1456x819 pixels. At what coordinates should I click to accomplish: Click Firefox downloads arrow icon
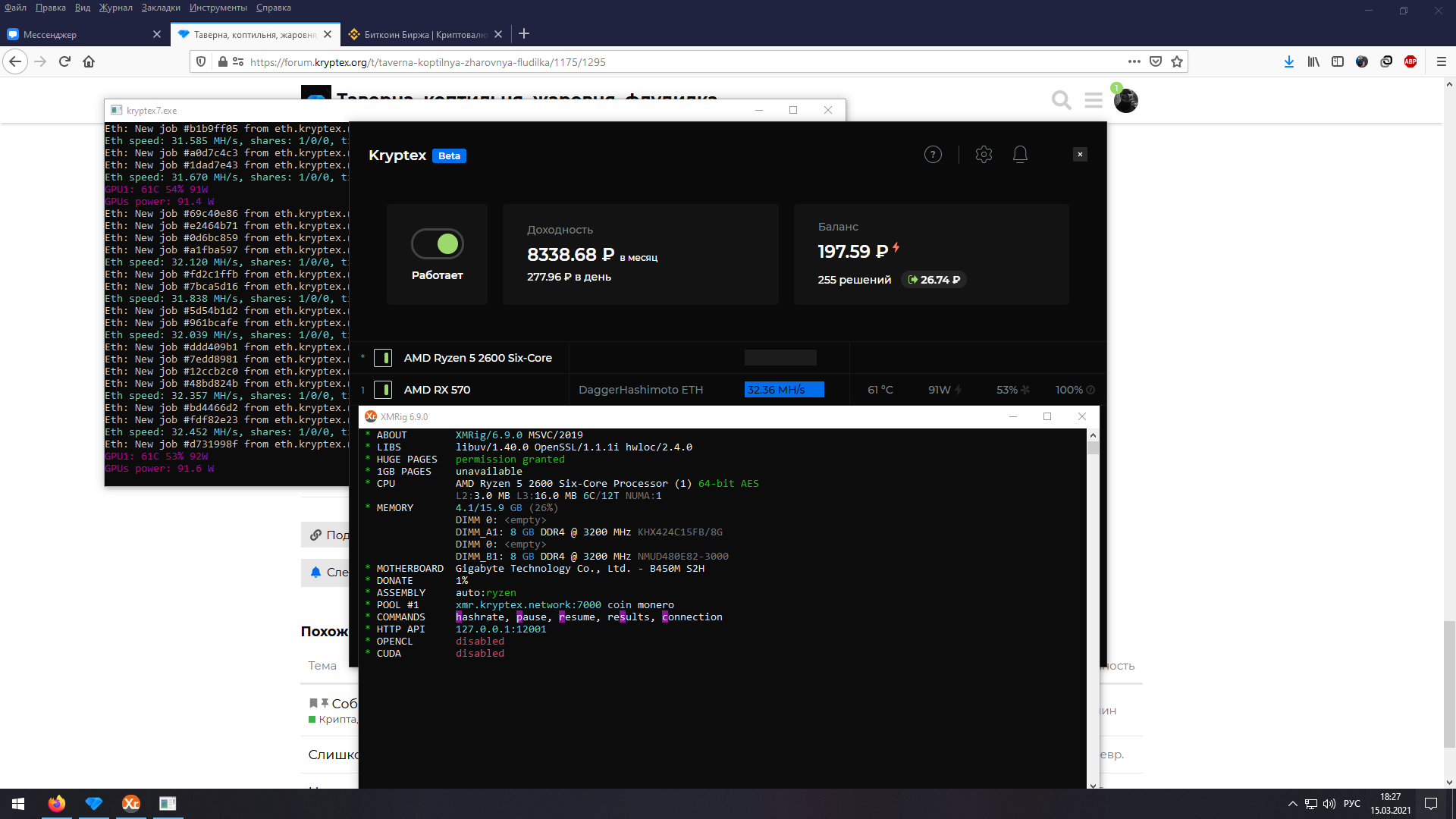1288,62
